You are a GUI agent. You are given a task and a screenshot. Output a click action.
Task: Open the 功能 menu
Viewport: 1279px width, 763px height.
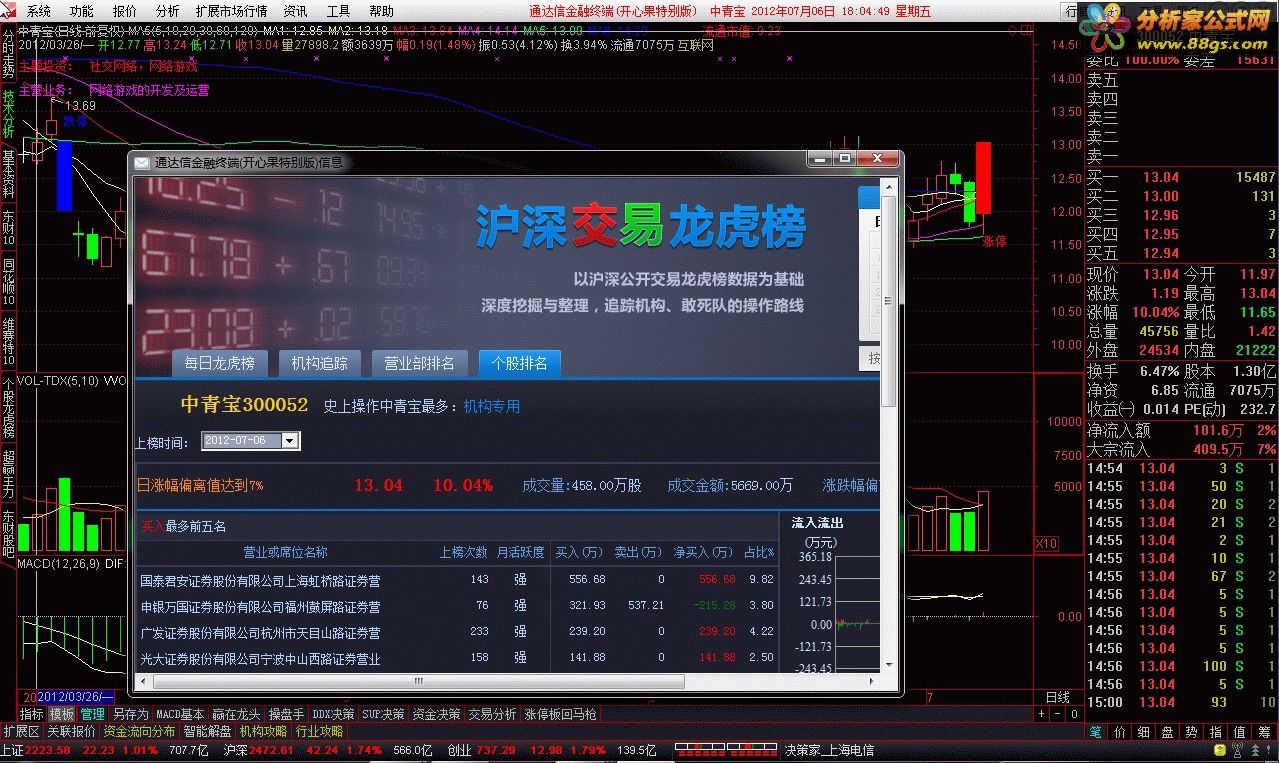click(82, 11)
